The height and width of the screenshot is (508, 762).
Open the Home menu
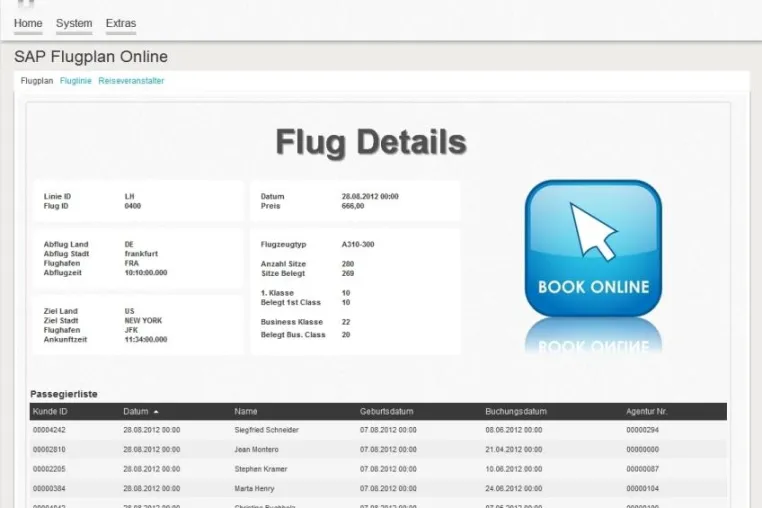point(28,23)
